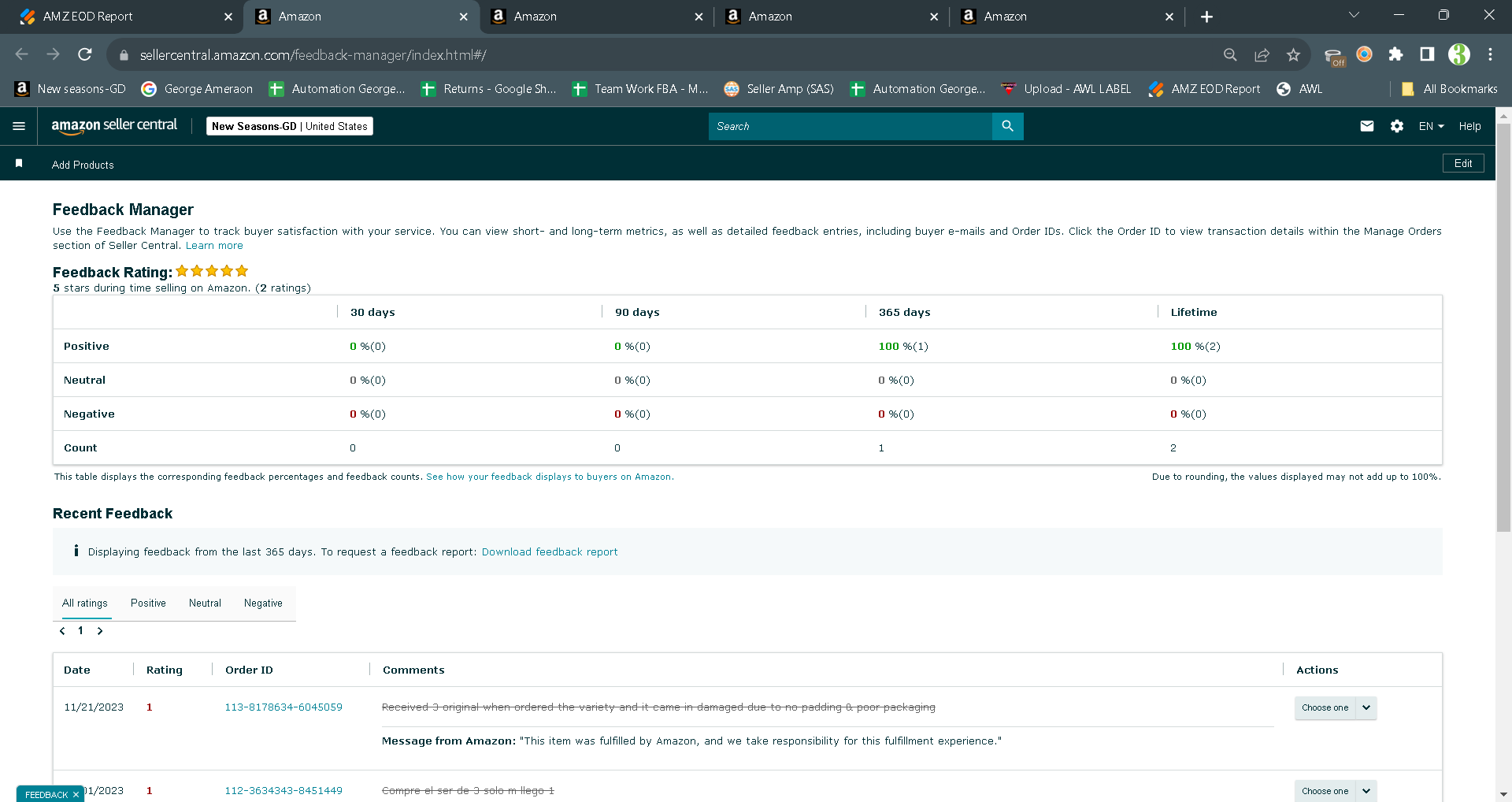The height and width of the screenshot is (802, 1512).
Task: Open the Extensions puzzle icon
Action: [x=1395, y=54]
